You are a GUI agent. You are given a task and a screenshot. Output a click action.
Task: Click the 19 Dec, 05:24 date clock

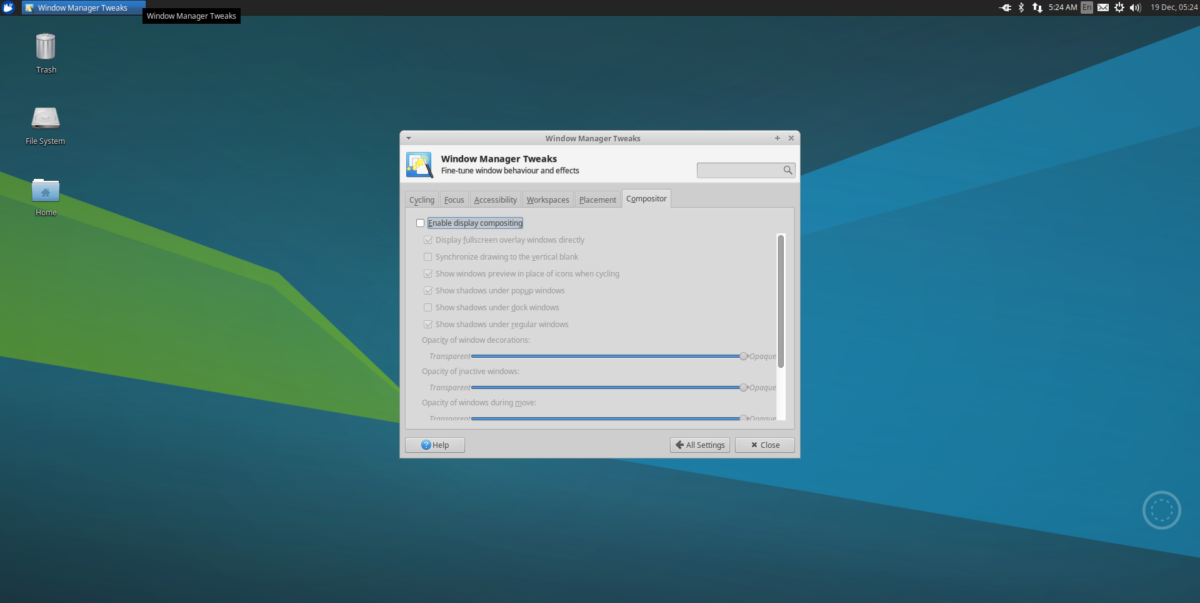1172,7
